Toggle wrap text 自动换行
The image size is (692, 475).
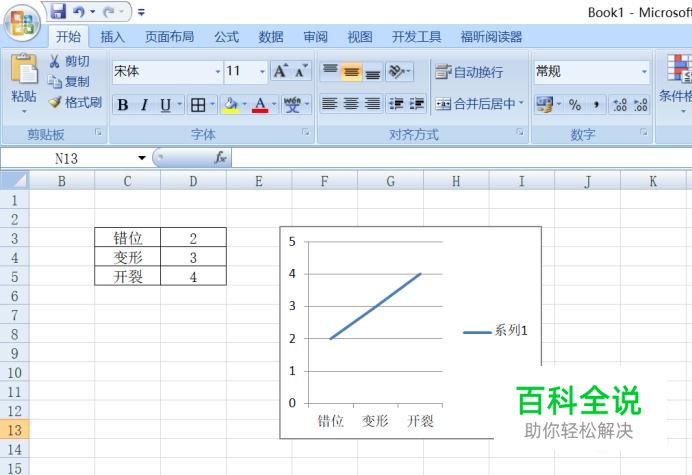coord(469,72)
